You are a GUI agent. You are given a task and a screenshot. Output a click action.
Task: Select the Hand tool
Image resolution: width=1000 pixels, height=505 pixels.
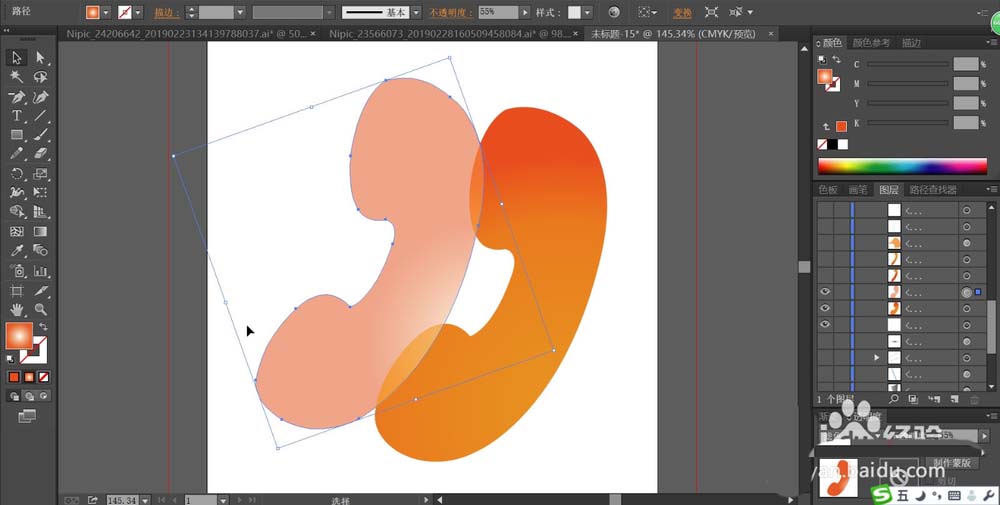[x=17, y=310]
